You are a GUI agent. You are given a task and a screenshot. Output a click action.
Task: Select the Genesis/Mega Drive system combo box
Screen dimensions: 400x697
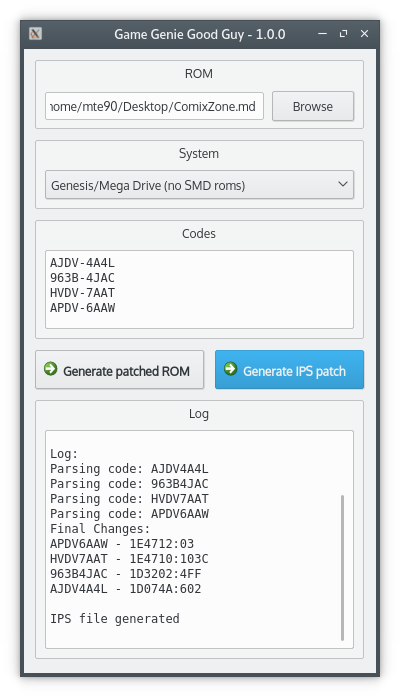(x=200, y=184)
